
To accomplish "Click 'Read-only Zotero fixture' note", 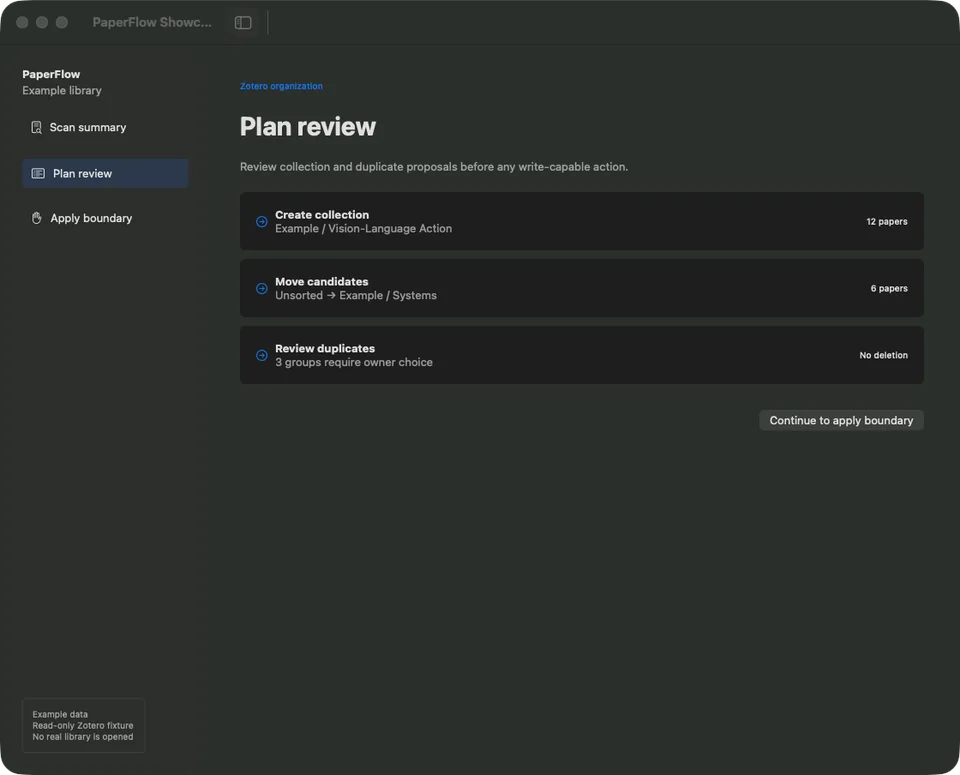I will (83, 725).
